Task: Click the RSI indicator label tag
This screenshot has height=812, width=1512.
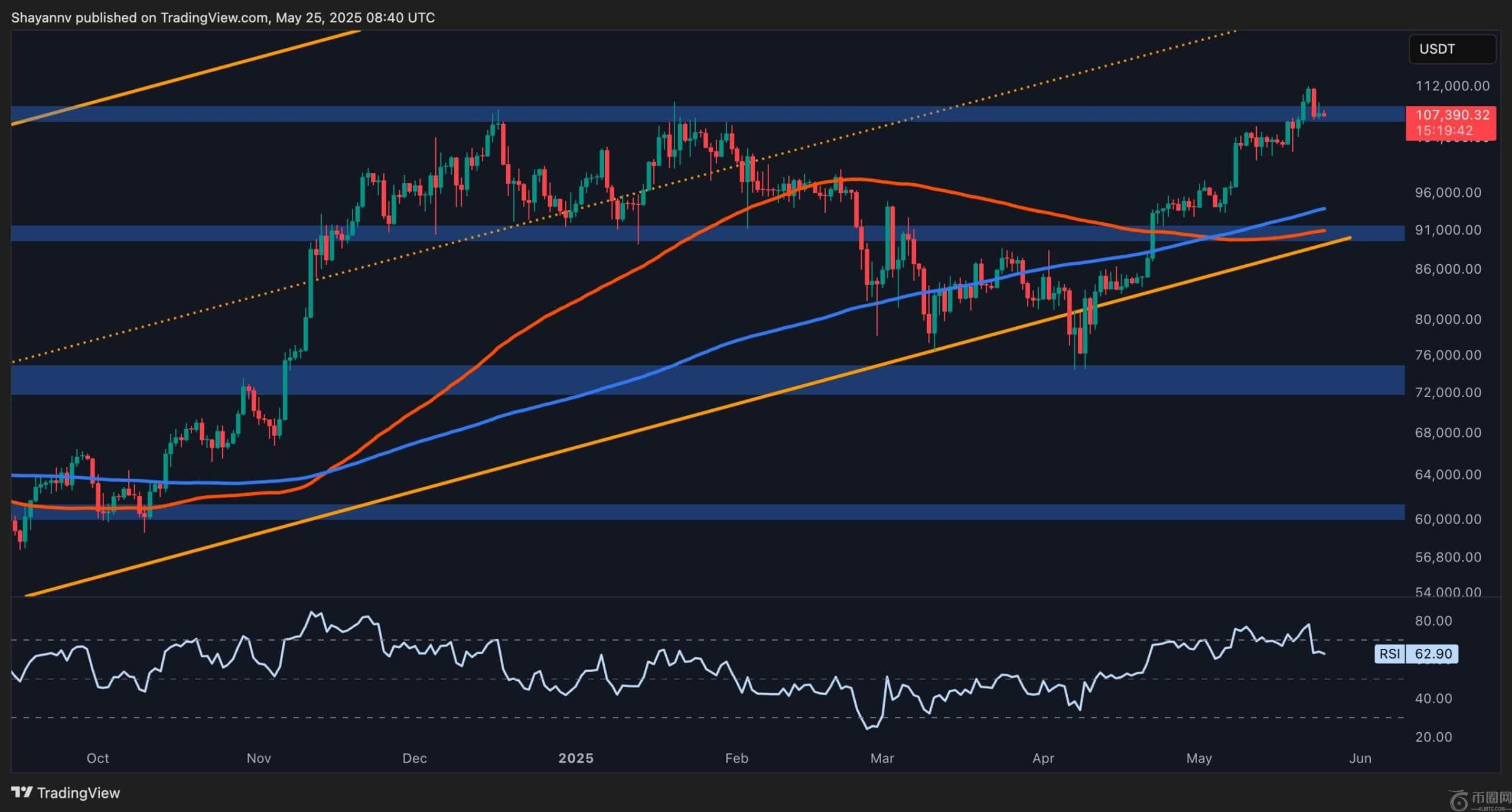Action: pyautogui.click(x=1390, y=654)
